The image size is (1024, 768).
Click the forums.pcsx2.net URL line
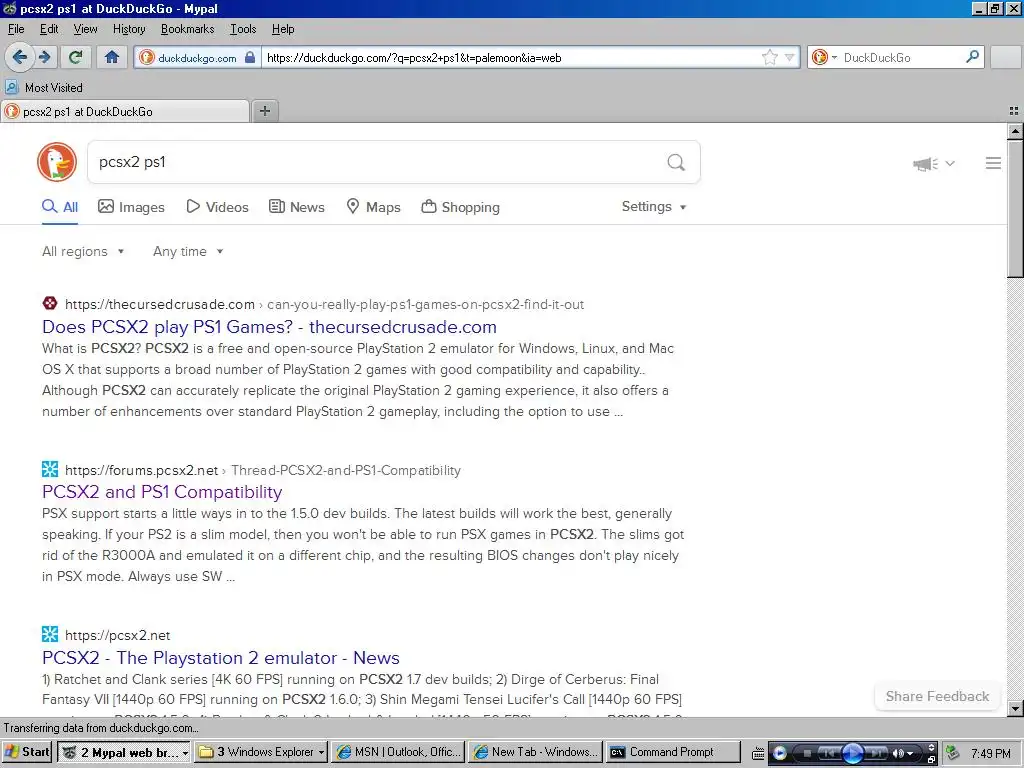[263, 470]
